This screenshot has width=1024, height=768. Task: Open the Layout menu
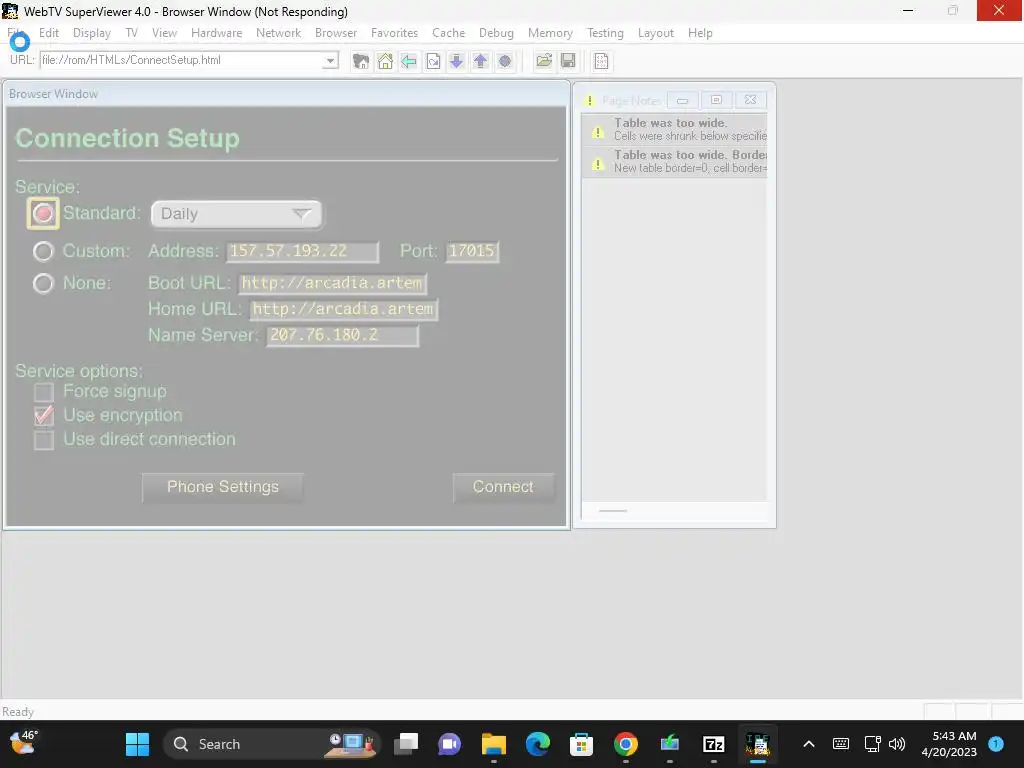pos(656,33)
